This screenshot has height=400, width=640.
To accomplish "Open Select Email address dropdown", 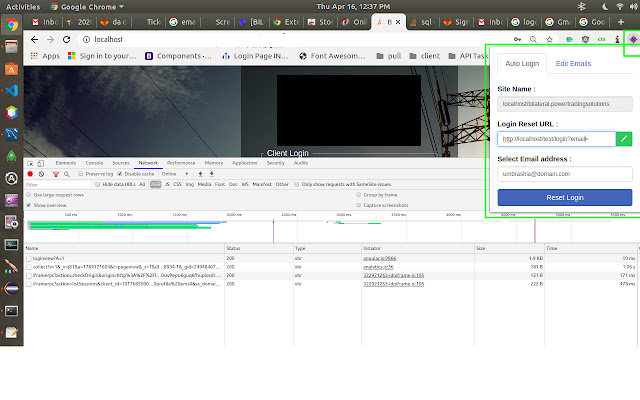I will (565, 173).
